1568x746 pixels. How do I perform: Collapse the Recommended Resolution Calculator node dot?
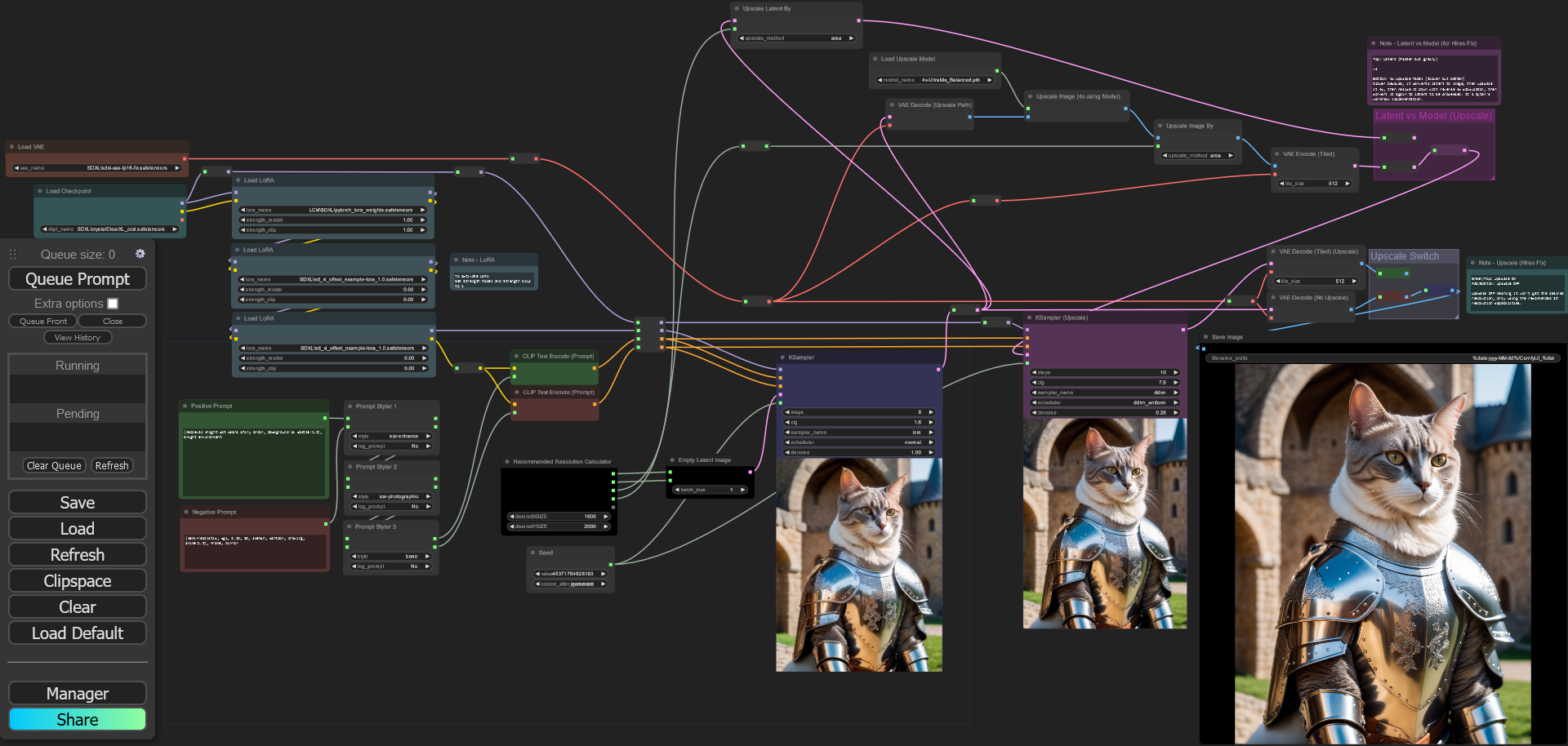coord(507,461)
